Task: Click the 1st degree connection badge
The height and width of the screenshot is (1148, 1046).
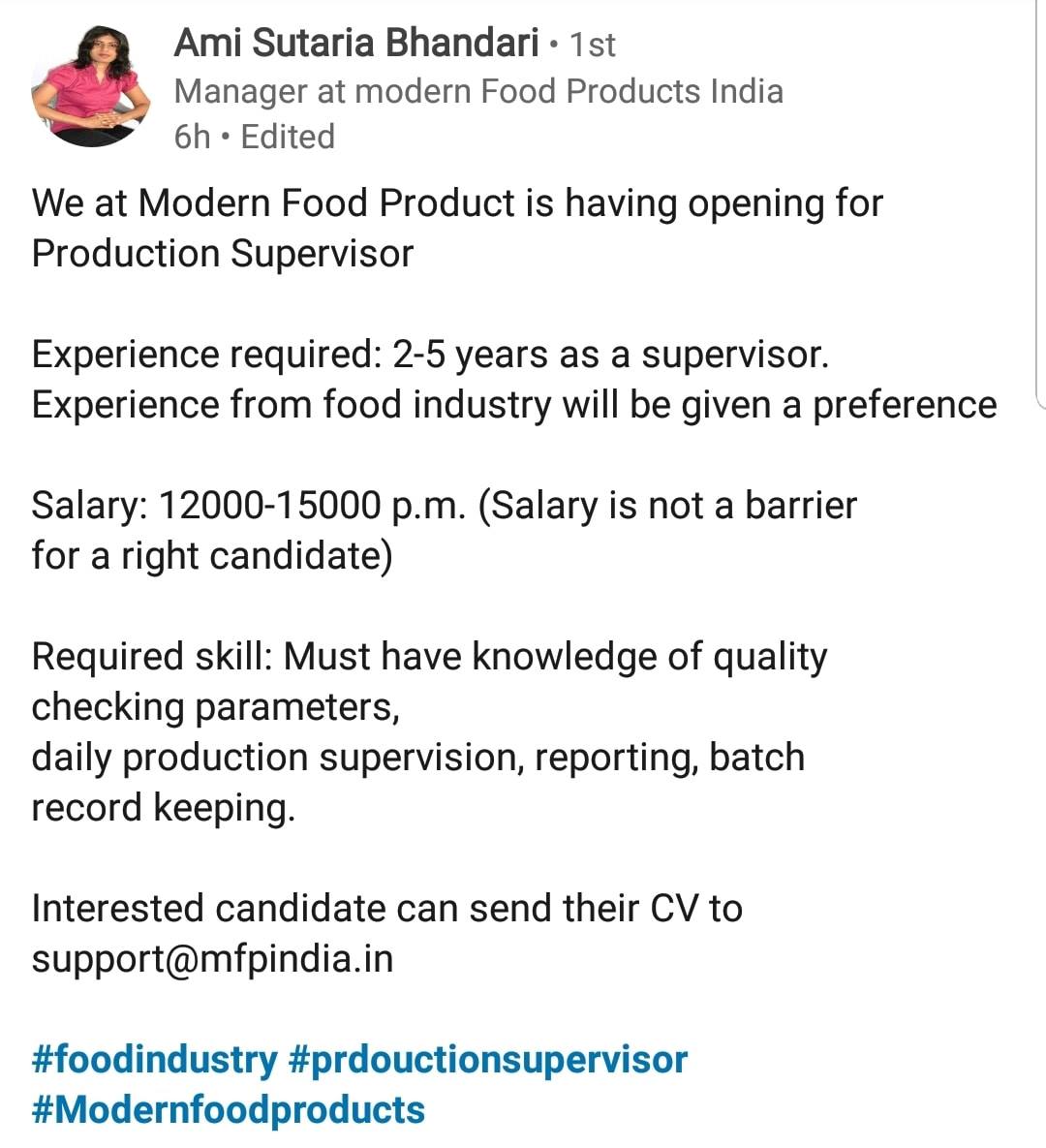Action: click(592, 45)
